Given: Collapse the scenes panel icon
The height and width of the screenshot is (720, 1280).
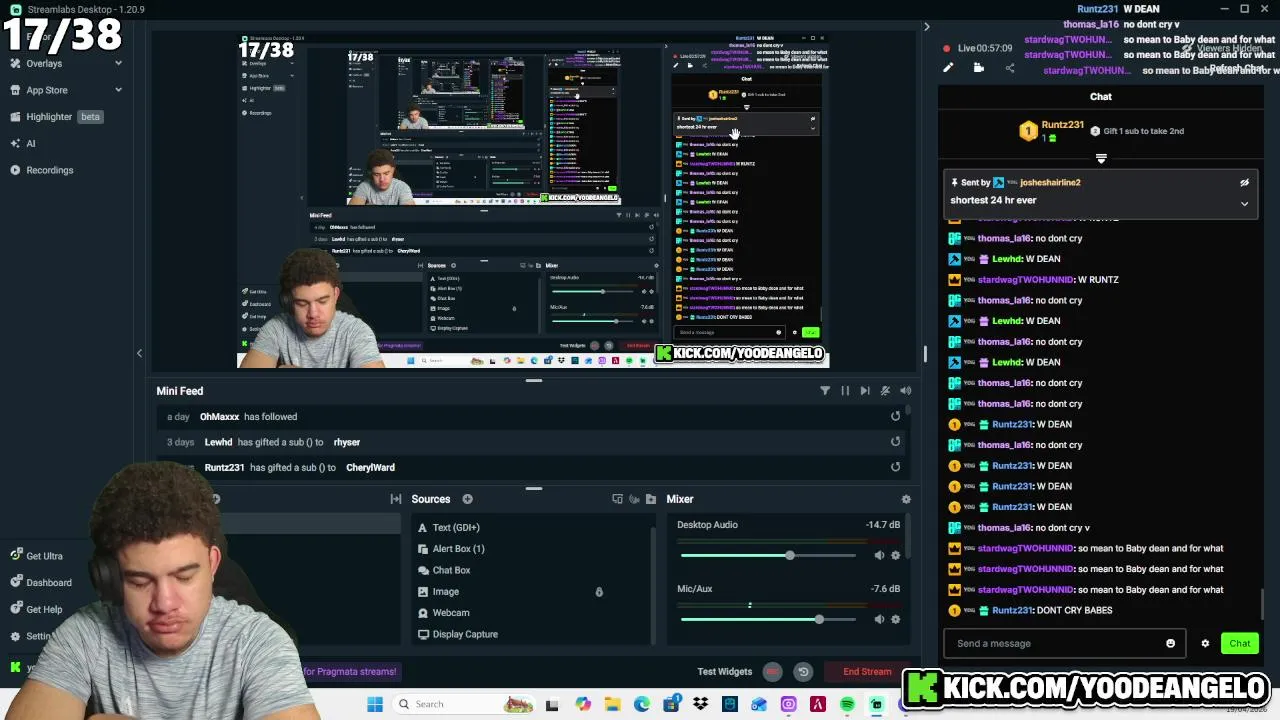Looking at the screenshot, I should [x=396, y=499].
